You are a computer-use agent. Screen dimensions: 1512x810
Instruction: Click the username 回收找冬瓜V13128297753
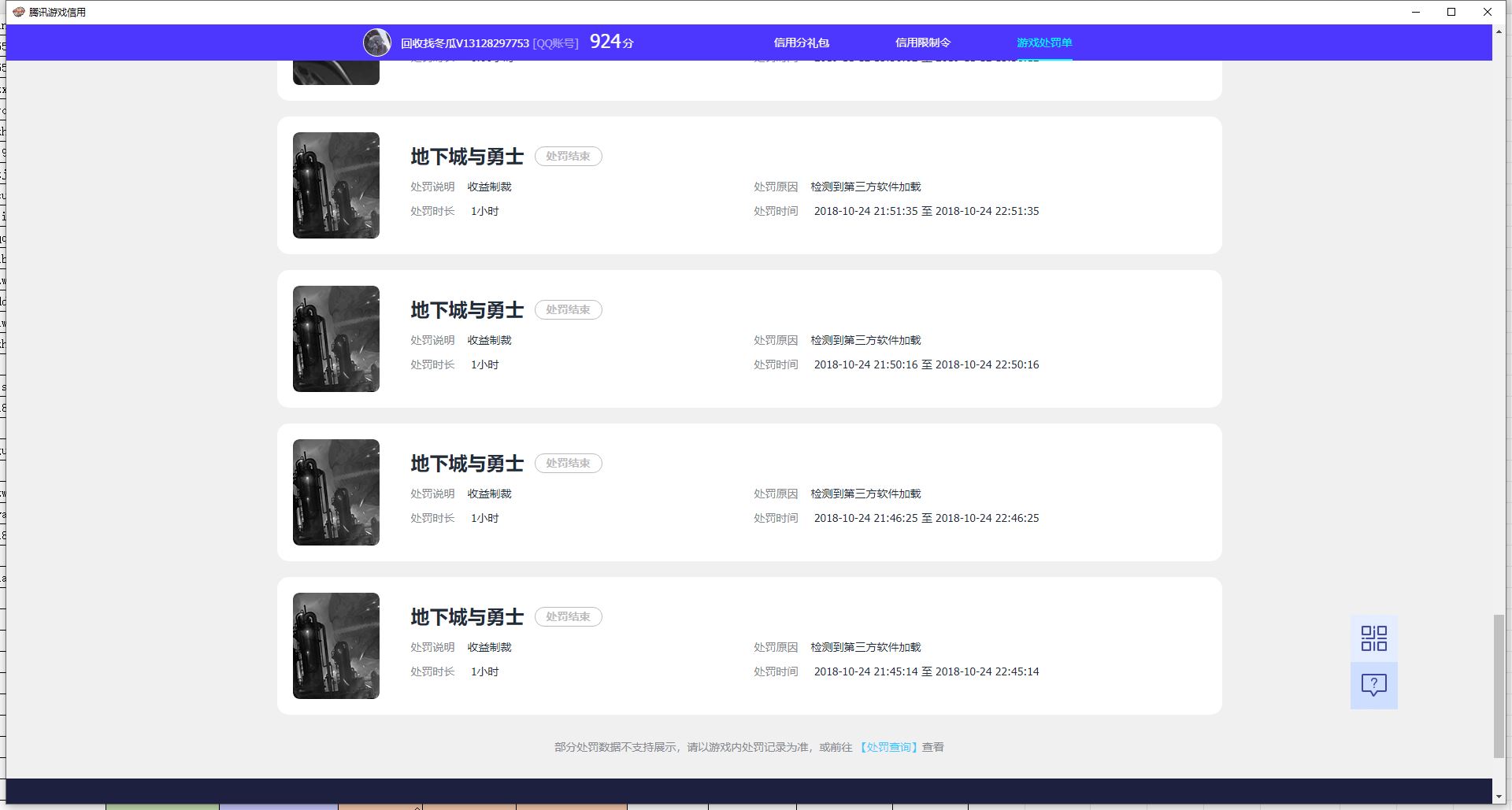tap(465, 43)
